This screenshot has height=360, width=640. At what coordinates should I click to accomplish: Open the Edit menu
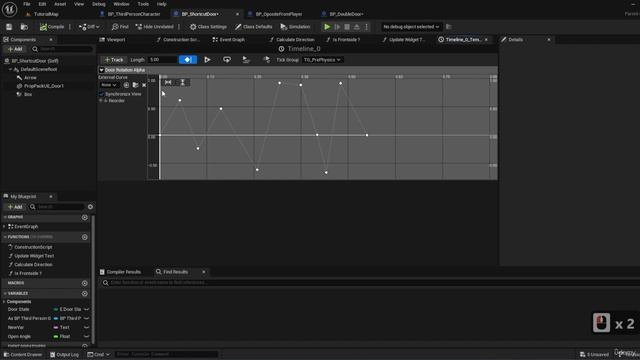click(42, 4)
